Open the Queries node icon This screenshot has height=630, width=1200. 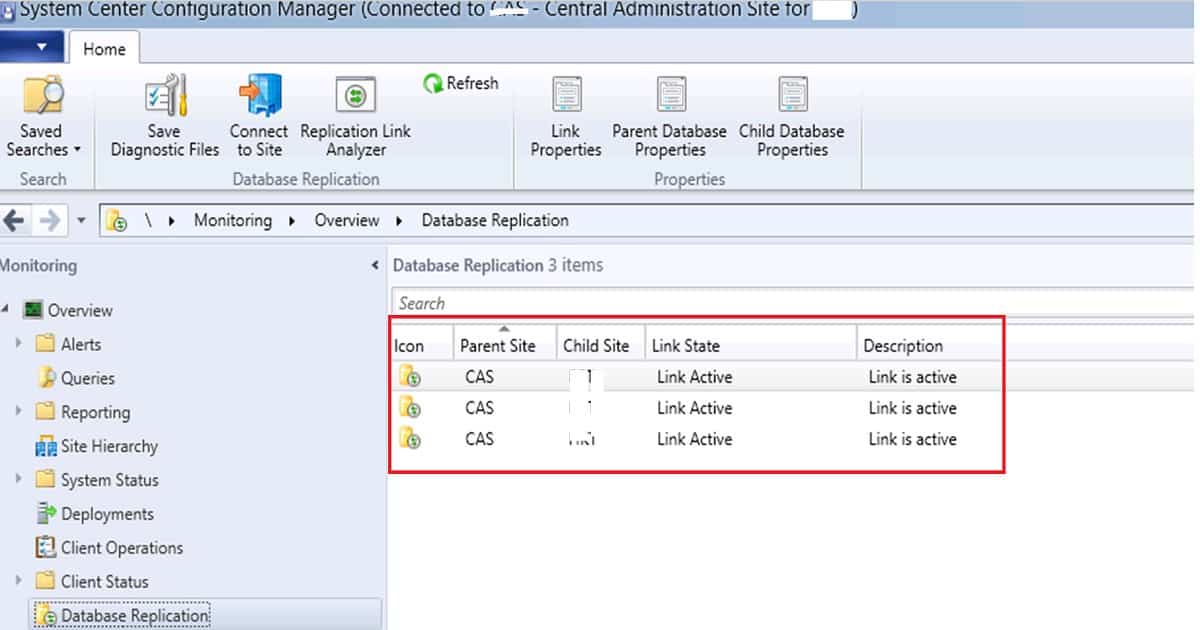pos(45,378)
